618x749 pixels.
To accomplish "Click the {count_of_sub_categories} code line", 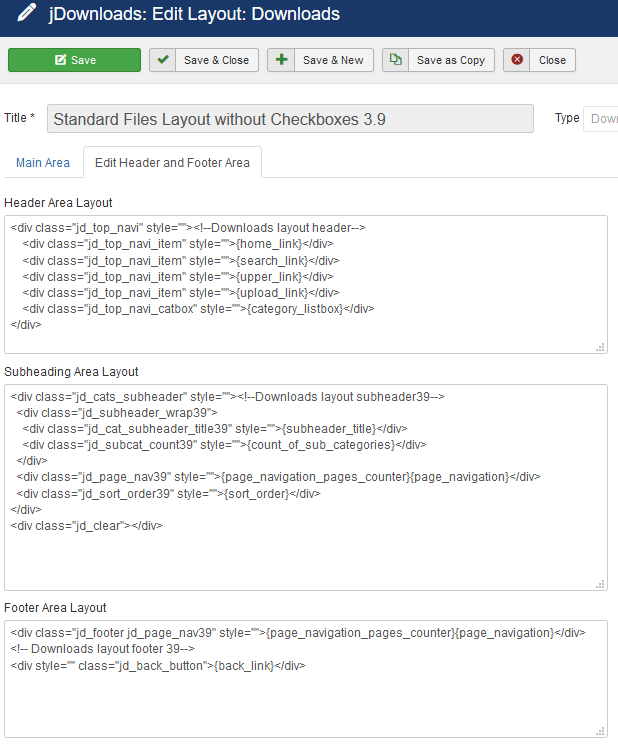I will (x=224, y=445).
